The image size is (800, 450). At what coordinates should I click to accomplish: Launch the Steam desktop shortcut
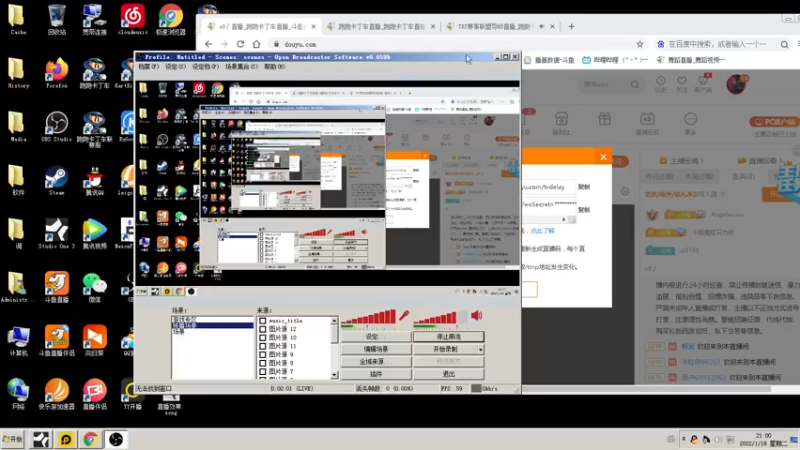56,179
